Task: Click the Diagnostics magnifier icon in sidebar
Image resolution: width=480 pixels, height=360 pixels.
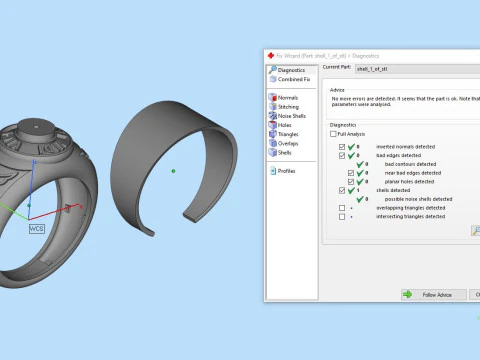Action: point(273,70)
